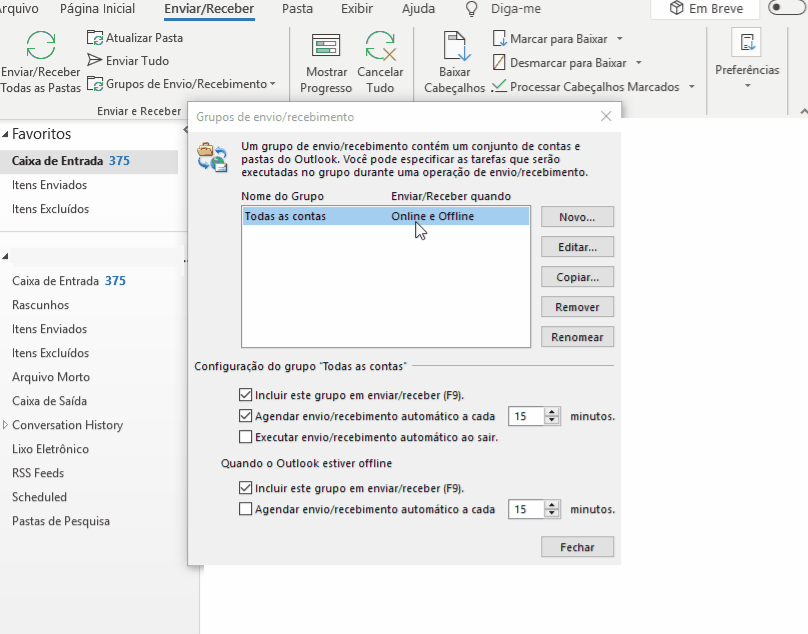Open Desmarcar para Baixar dropdown arrow

pos(639,62)
